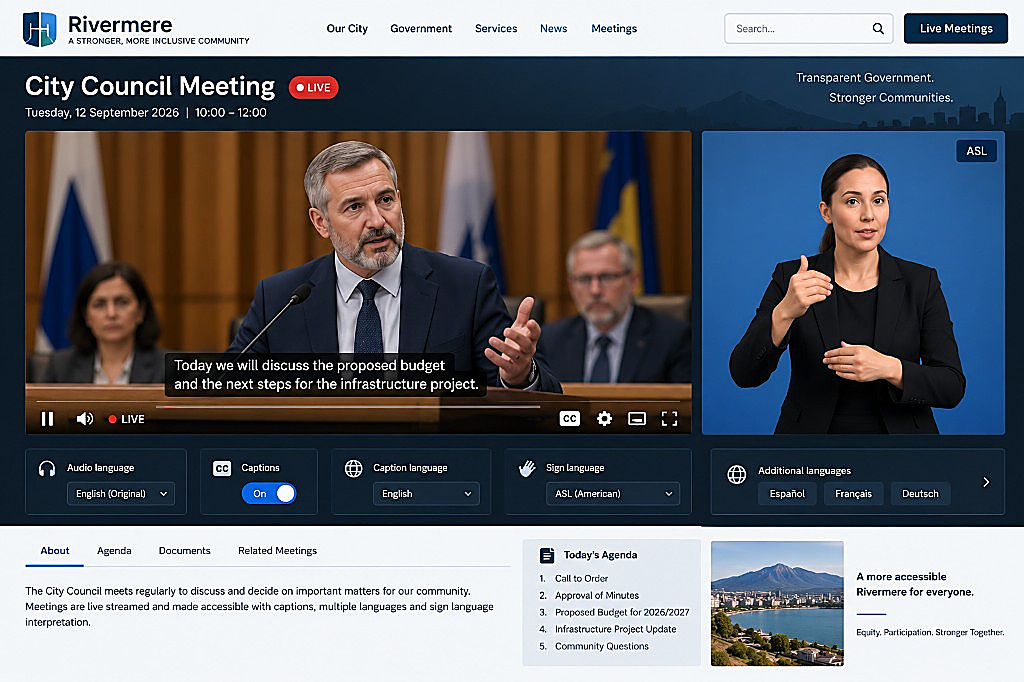
Task: Open the Related Meetings tab
Action: [x=278, y=551]
